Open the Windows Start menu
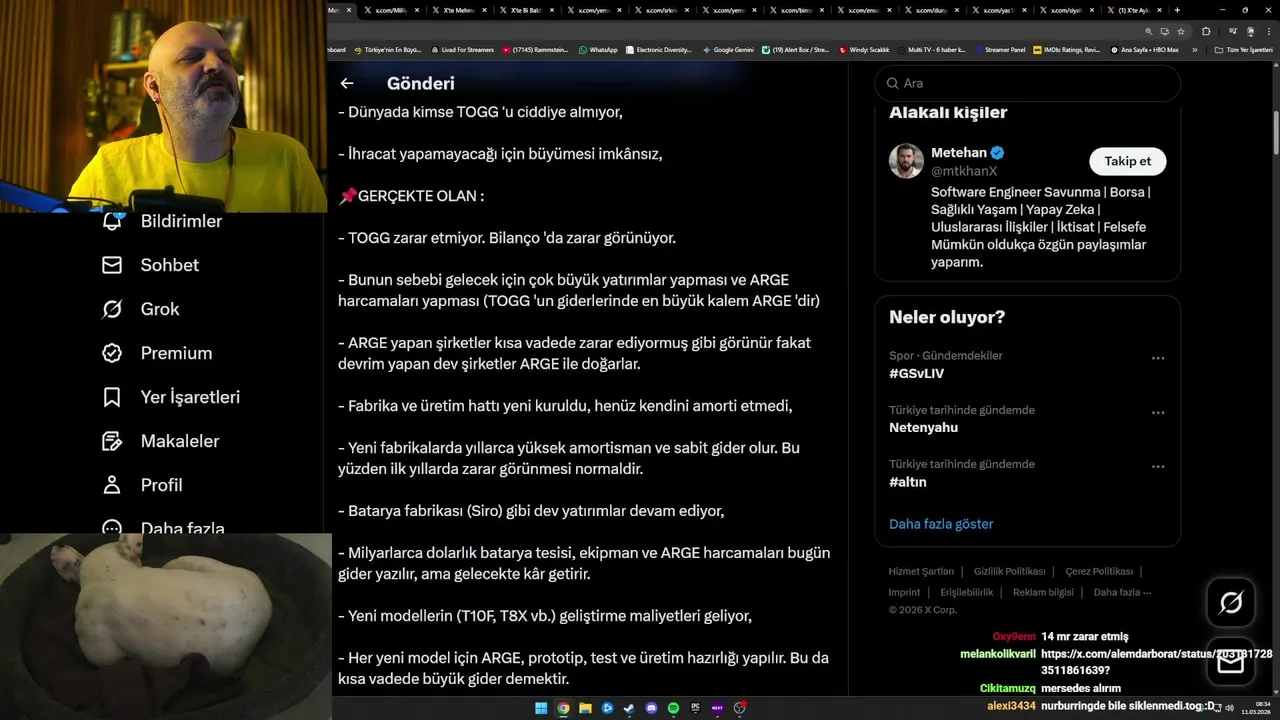The image size is (1280, 720). tap(541, 708)
